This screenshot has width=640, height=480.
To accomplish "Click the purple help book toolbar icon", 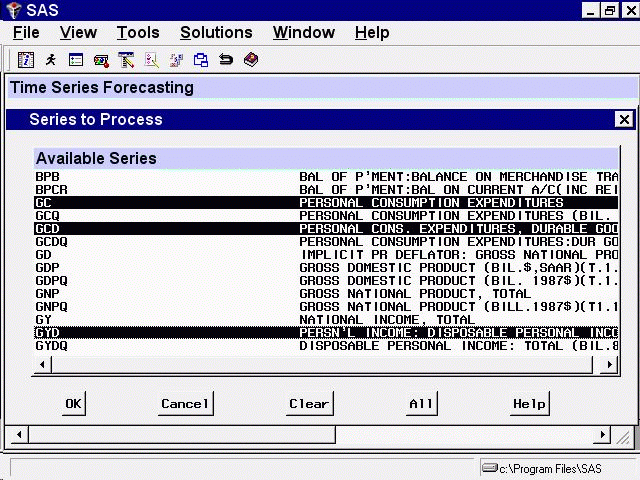I will coord(251,60).
